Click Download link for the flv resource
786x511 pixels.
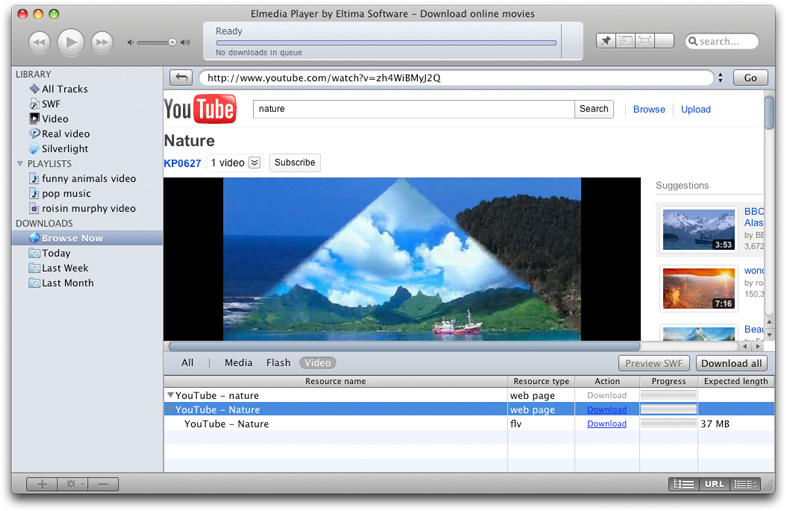[607, 424]
